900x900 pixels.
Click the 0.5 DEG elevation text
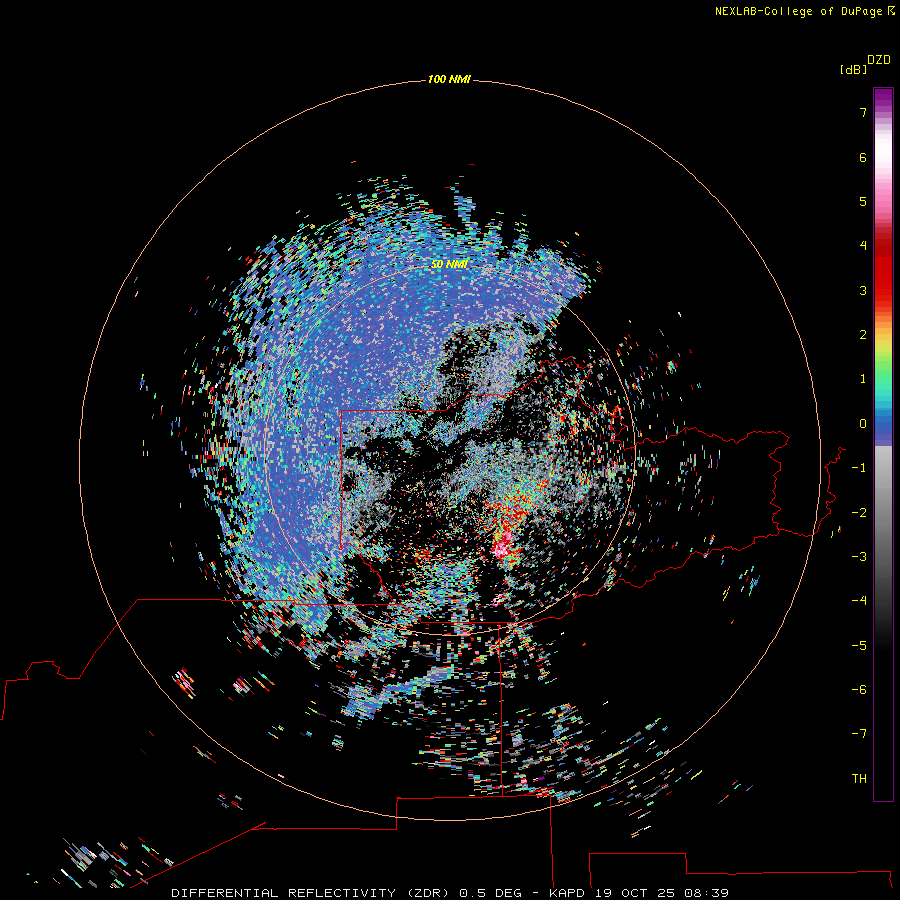point(491,893)
